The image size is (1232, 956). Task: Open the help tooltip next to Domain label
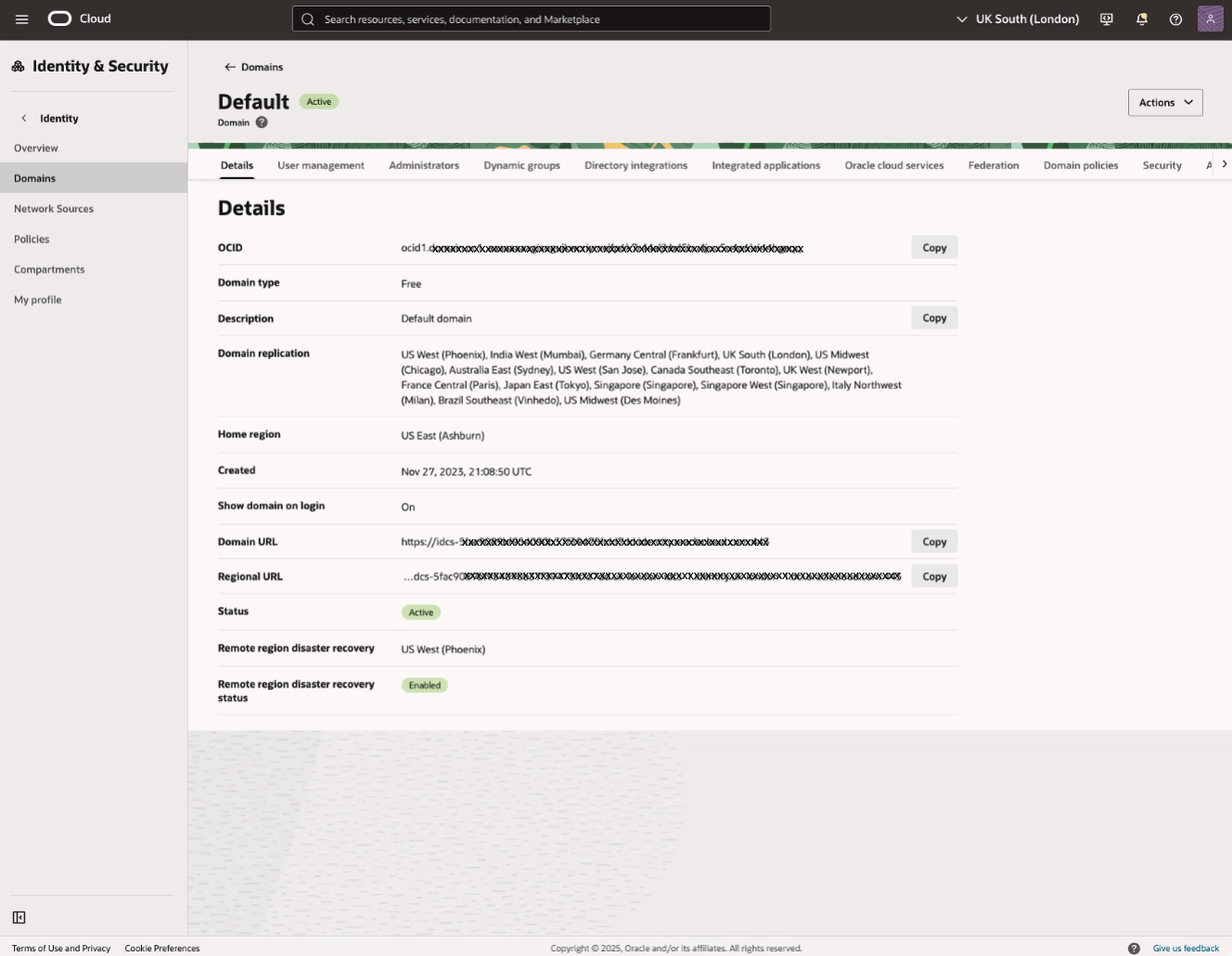point(261,122)
